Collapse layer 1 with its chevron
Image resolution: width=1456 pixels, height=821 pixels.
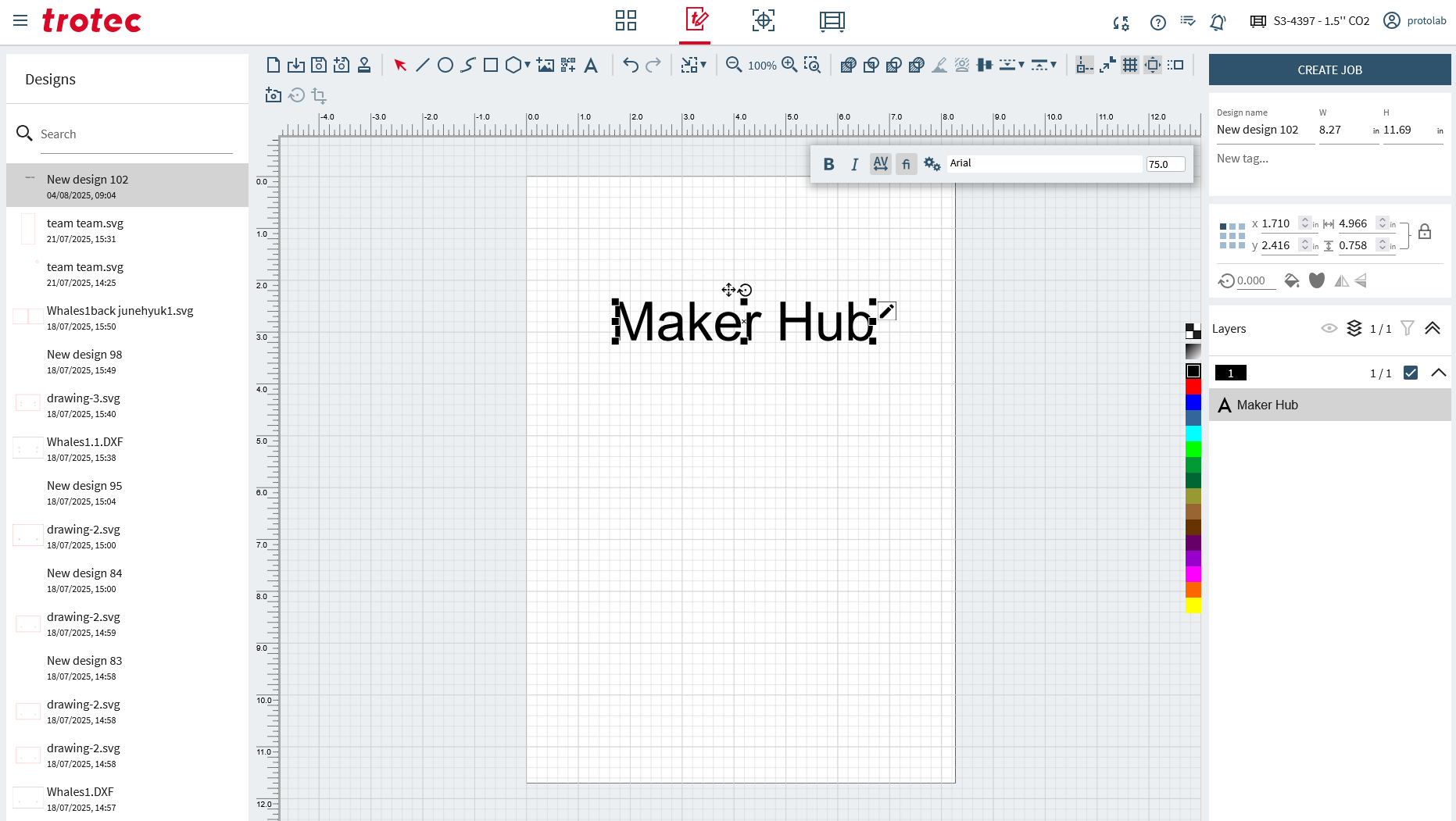click(x=1438, y=373)
